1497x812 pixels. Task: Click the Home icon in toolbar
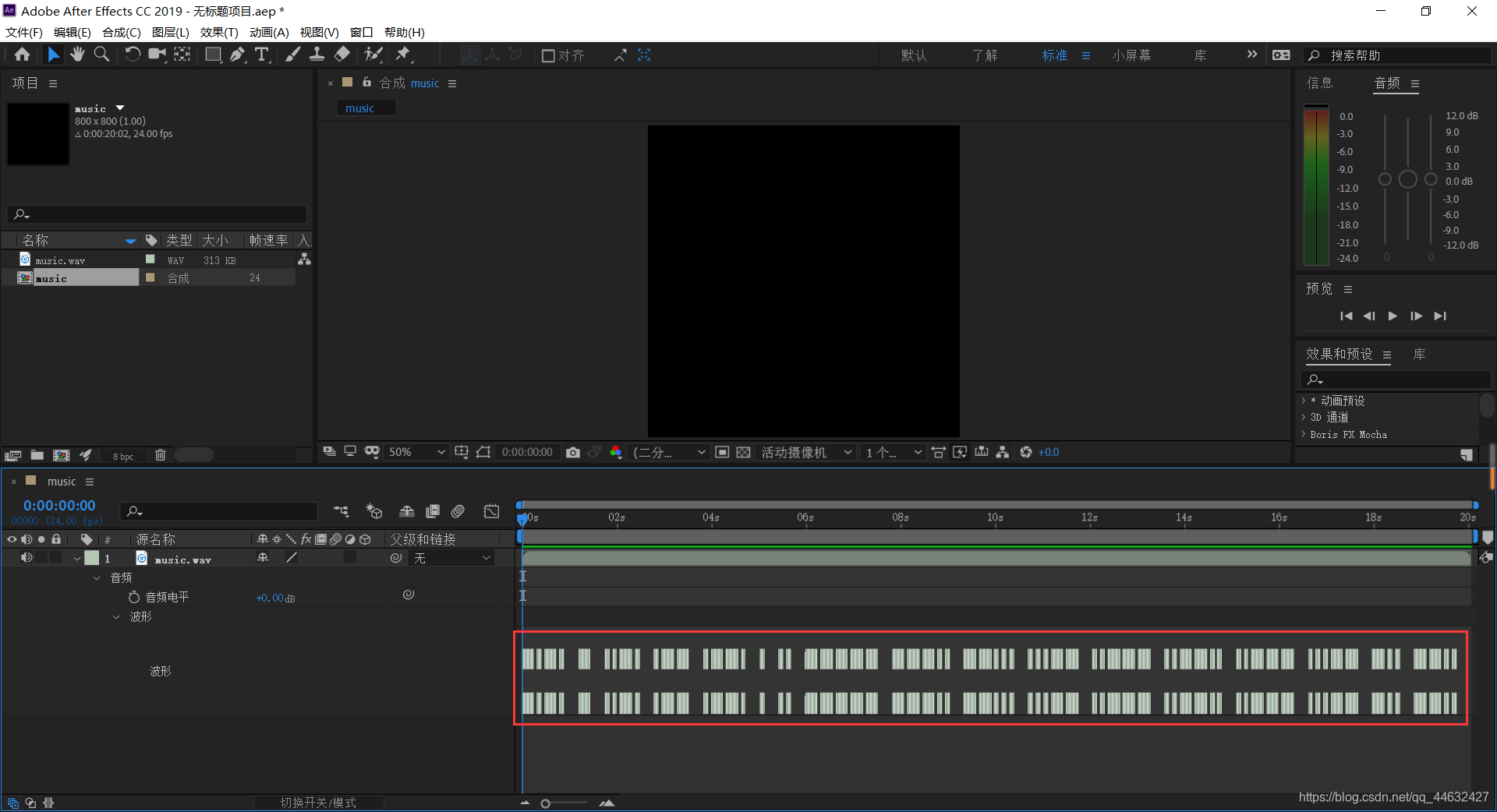tap(22, 55)
